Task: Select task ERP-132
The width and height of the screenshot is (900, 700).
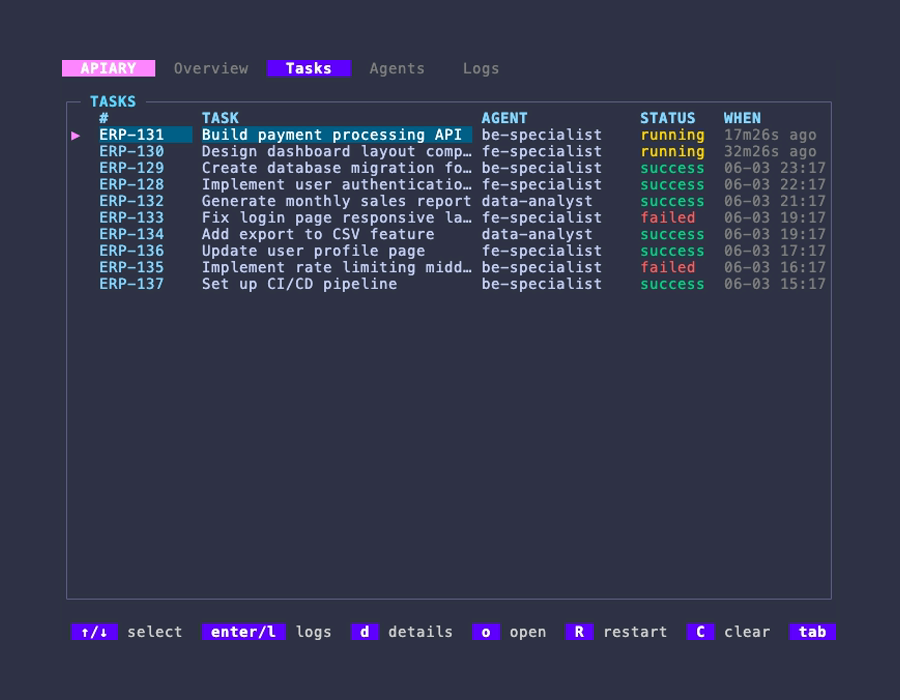Action: (131, 201)
